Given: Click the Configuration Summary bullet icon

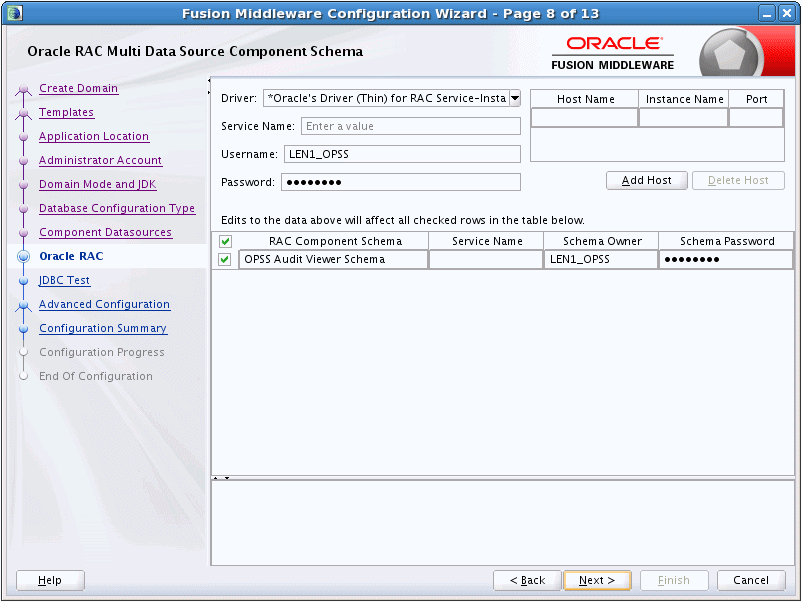Looking at the screenshot, I should [24, 329].
